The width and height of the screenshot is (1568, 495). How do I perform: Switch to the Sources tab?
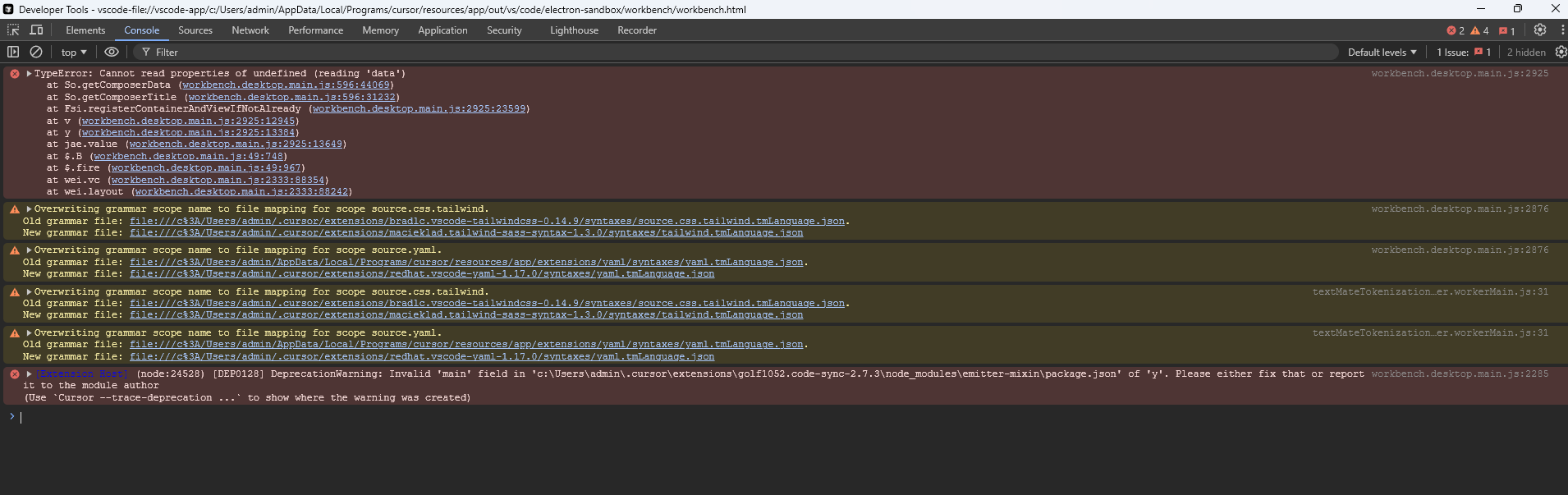(x=195, y=30)
